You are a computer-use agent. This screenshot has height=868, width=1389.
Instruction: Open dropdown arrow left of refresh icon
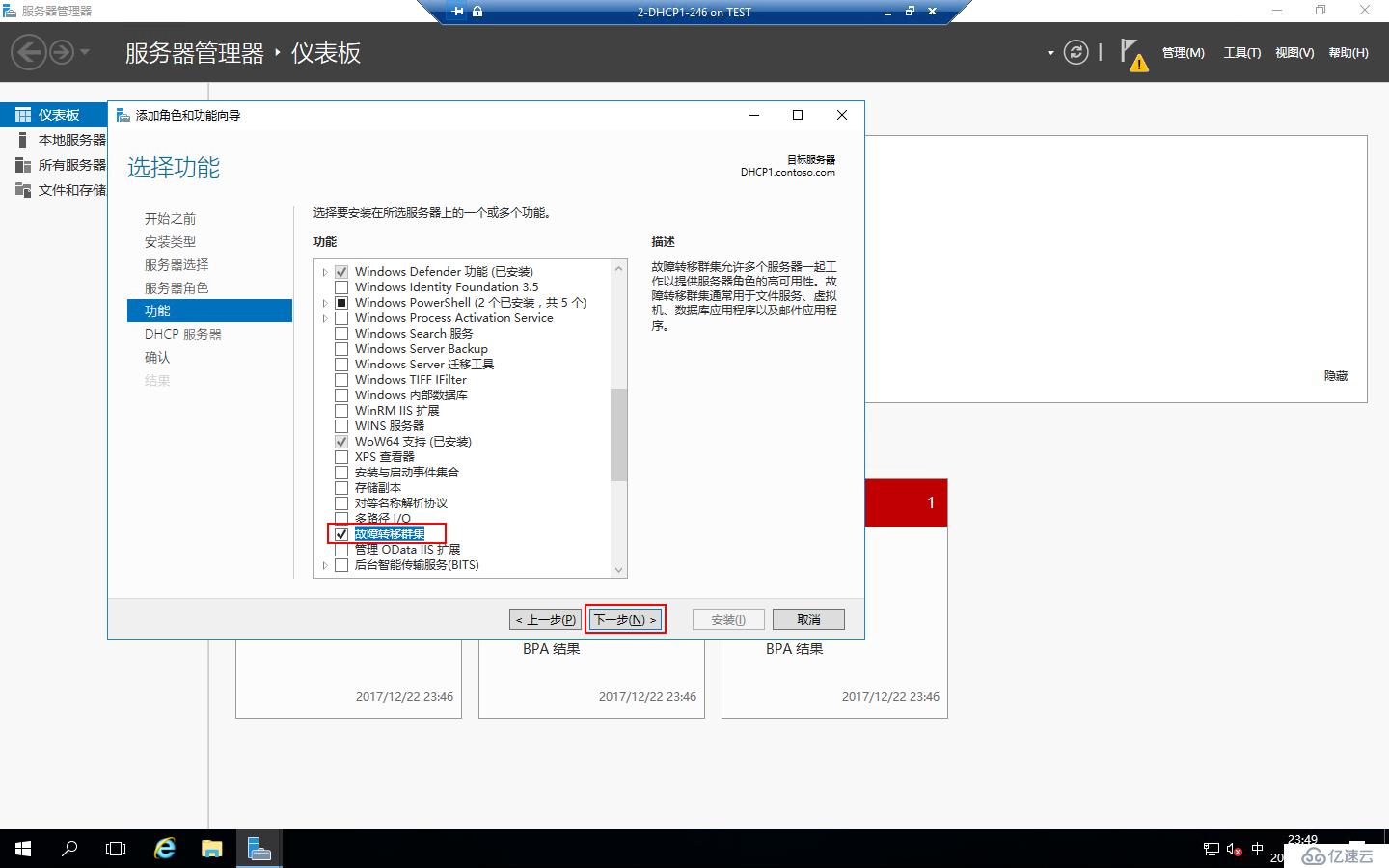(1050, 53)
